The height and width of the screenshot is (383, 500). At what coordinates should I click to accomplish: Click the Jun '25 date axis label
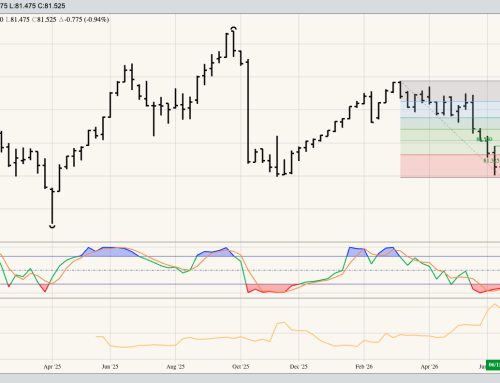(110, 367)
